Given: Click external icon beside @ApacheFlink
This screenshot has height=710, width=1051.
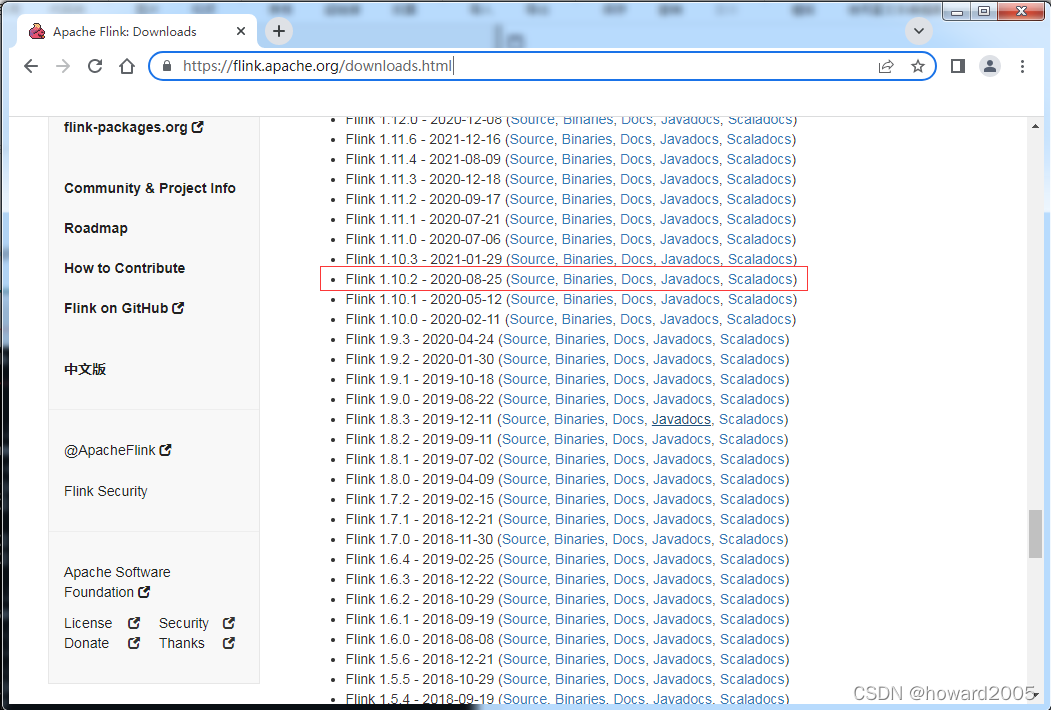Looking at the screenshot, I should tap(166, 450).
